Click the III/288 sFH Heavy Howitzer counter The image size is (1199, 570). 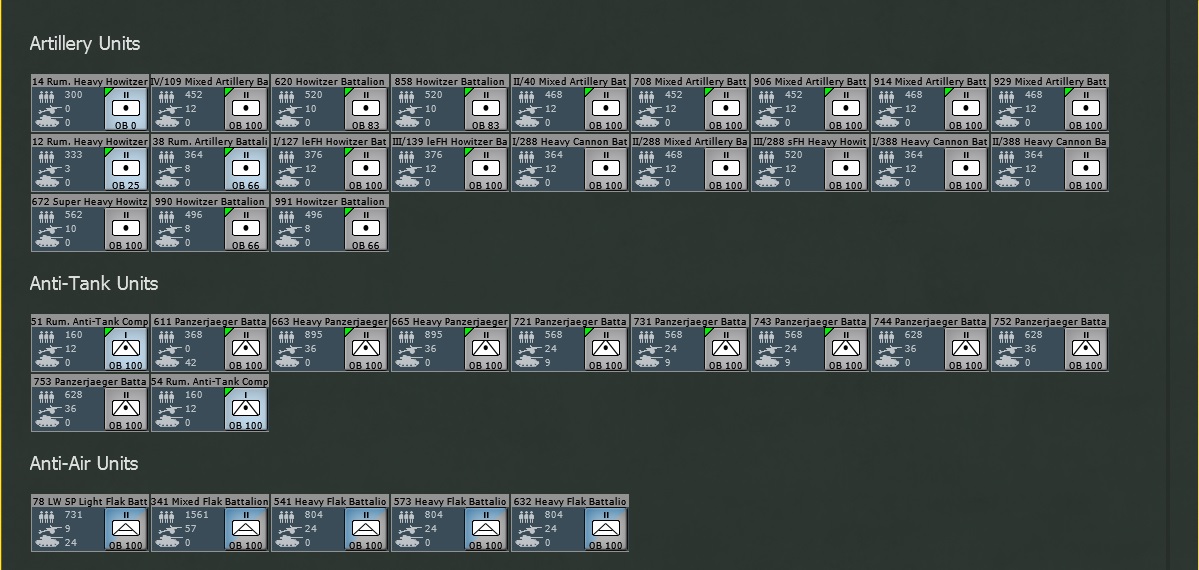(x=846, y=168)
